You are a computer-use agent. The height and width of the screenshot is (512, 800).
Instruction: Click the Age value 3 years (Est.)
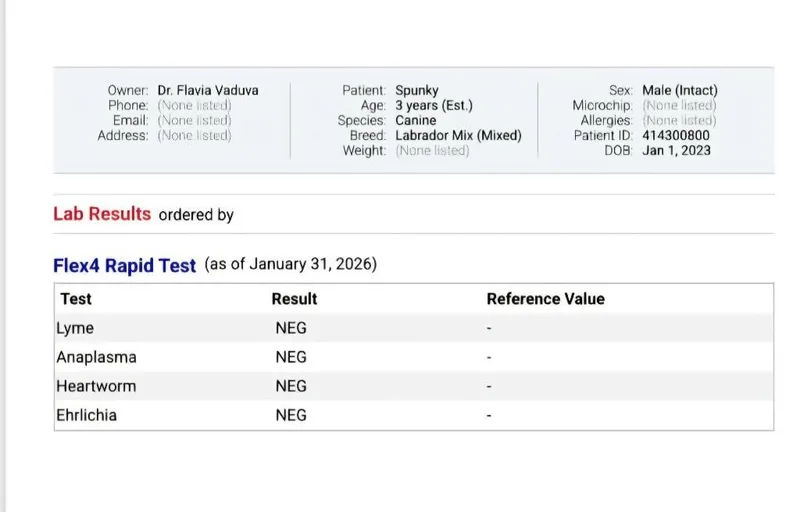pos(434,105)
